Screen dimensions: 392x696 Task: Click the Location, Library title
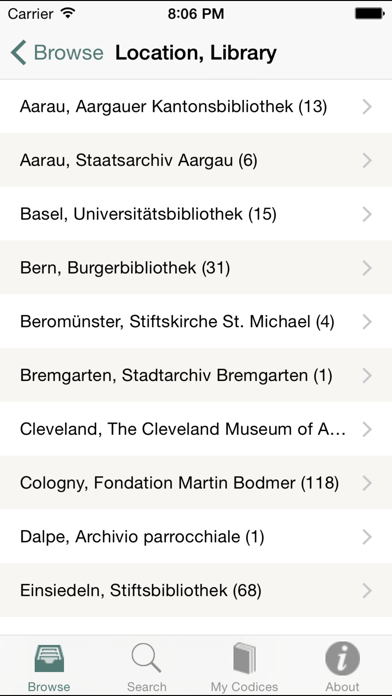tap(196, 53)
